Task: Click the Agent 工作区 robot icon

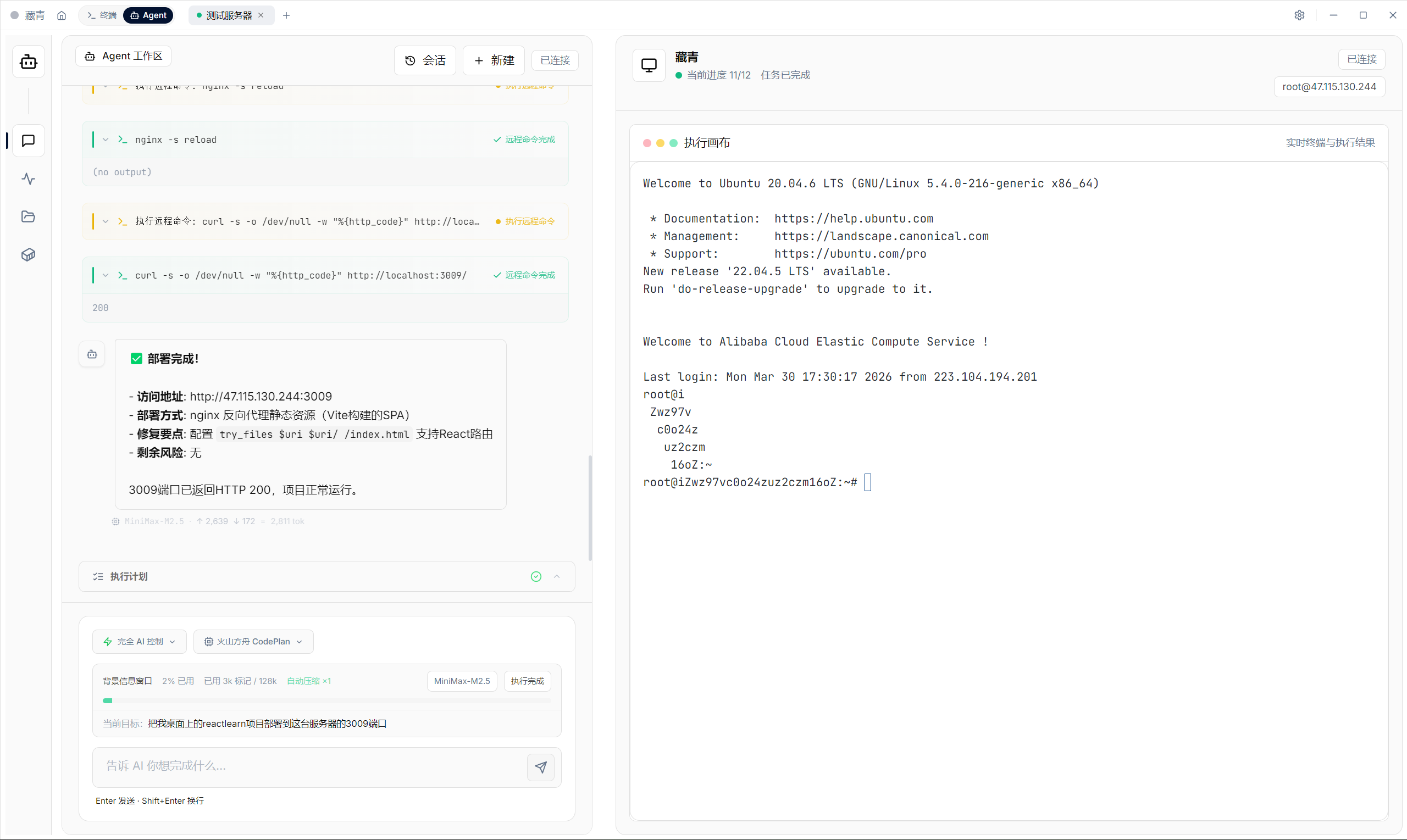Action: 89,56
